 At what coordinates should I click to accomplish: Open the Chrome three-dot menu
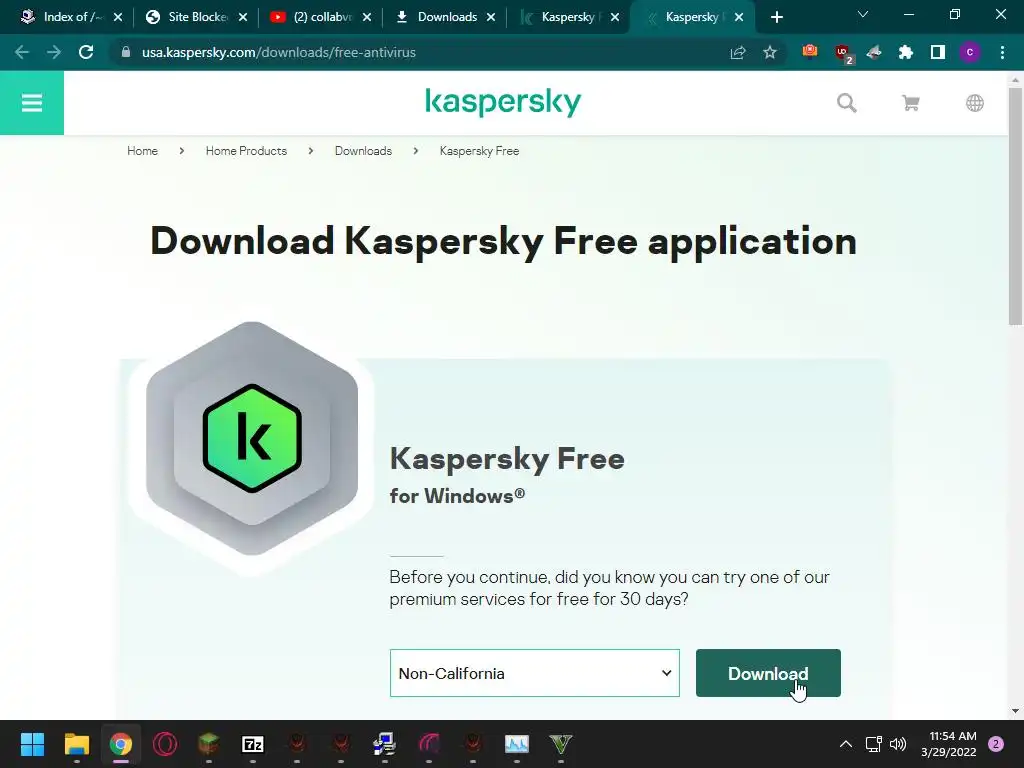[1002, 52]
